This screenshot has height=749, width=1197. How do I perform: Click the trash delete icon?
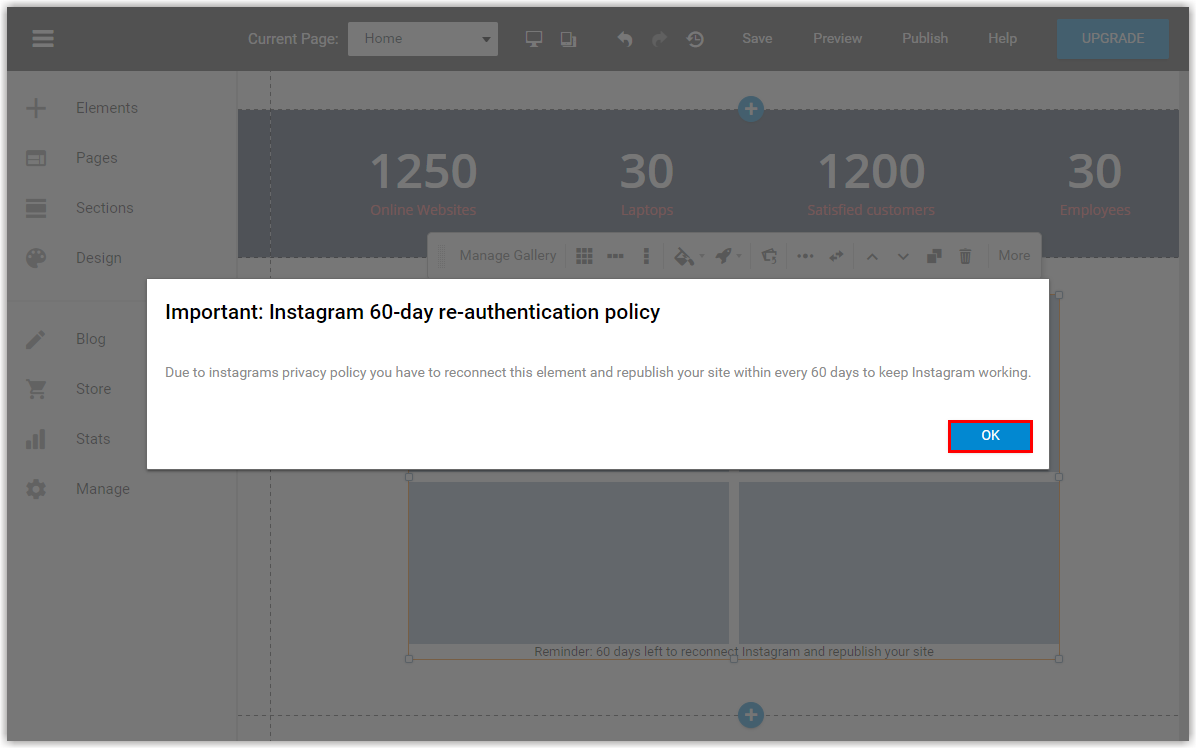(965, 256)
